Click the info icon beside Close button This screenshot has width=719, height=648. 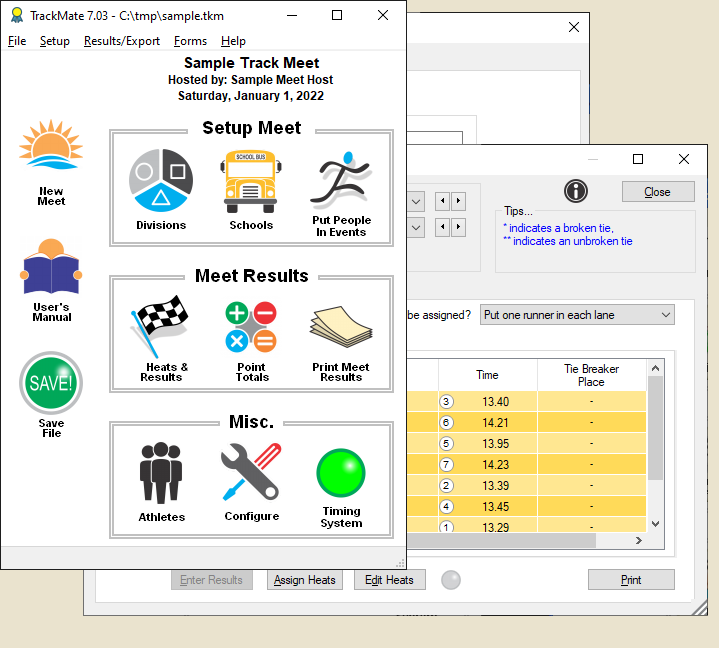(x=575, y=191)
